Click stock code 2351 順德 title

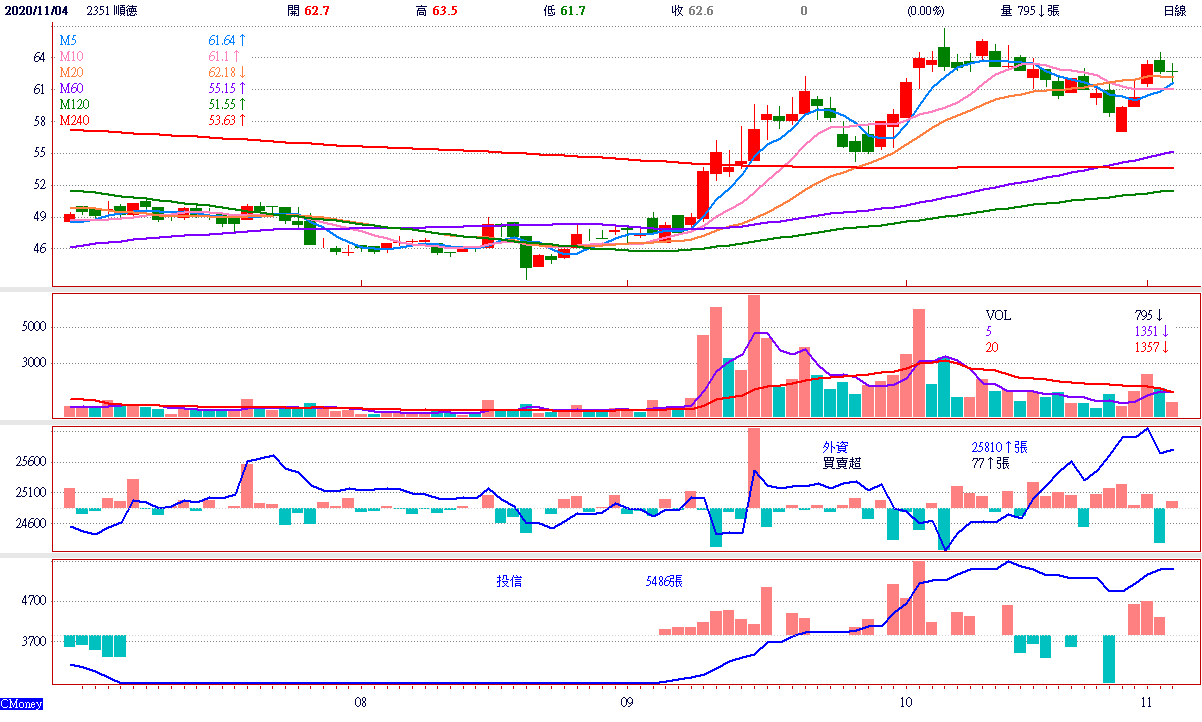113,10
